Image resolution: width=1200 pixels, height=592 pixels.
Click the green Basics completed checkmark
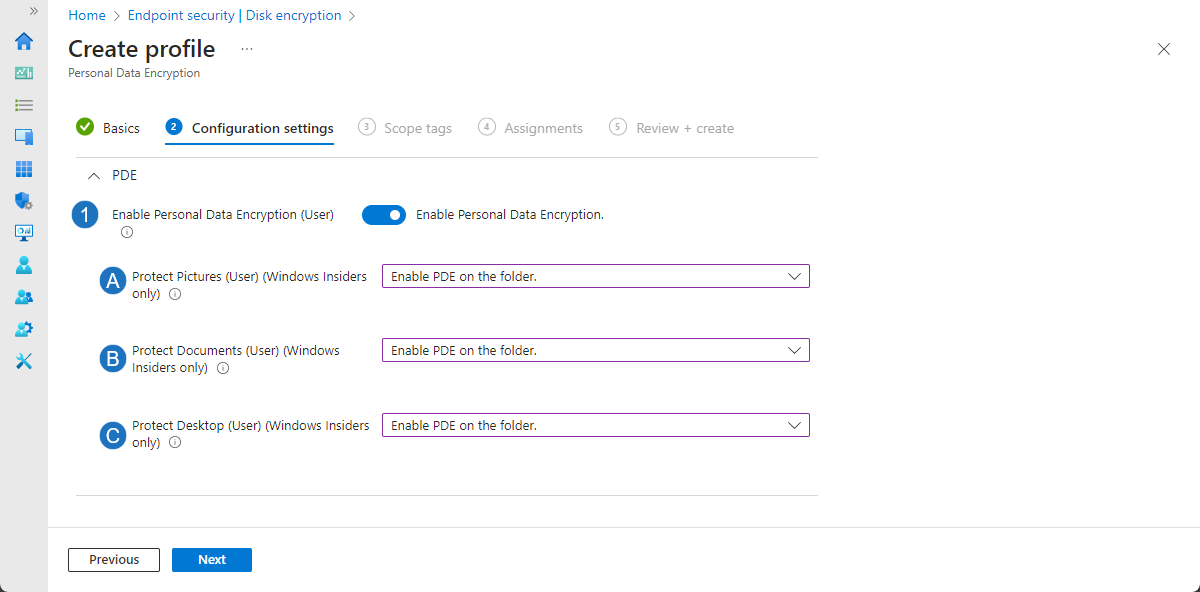click(x=85, y=127)
